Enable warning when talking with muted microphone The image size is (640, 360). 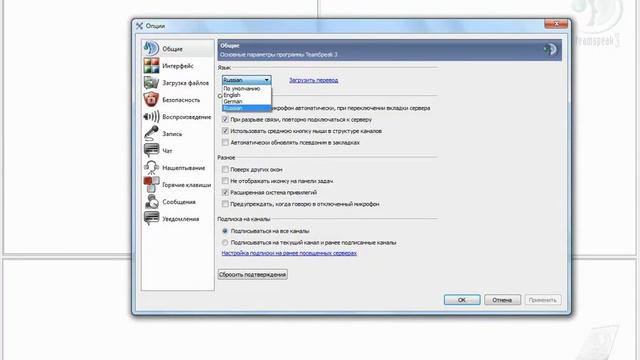coord(225,203)
